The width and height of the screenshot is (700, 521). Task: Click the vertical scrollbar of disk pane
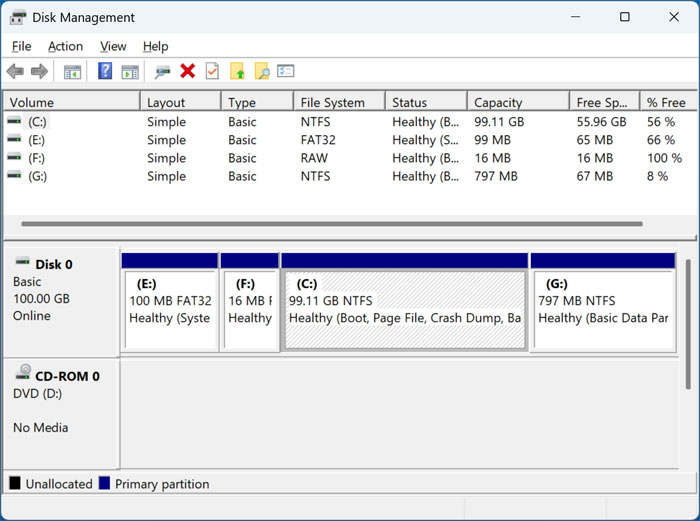[689, 325]
